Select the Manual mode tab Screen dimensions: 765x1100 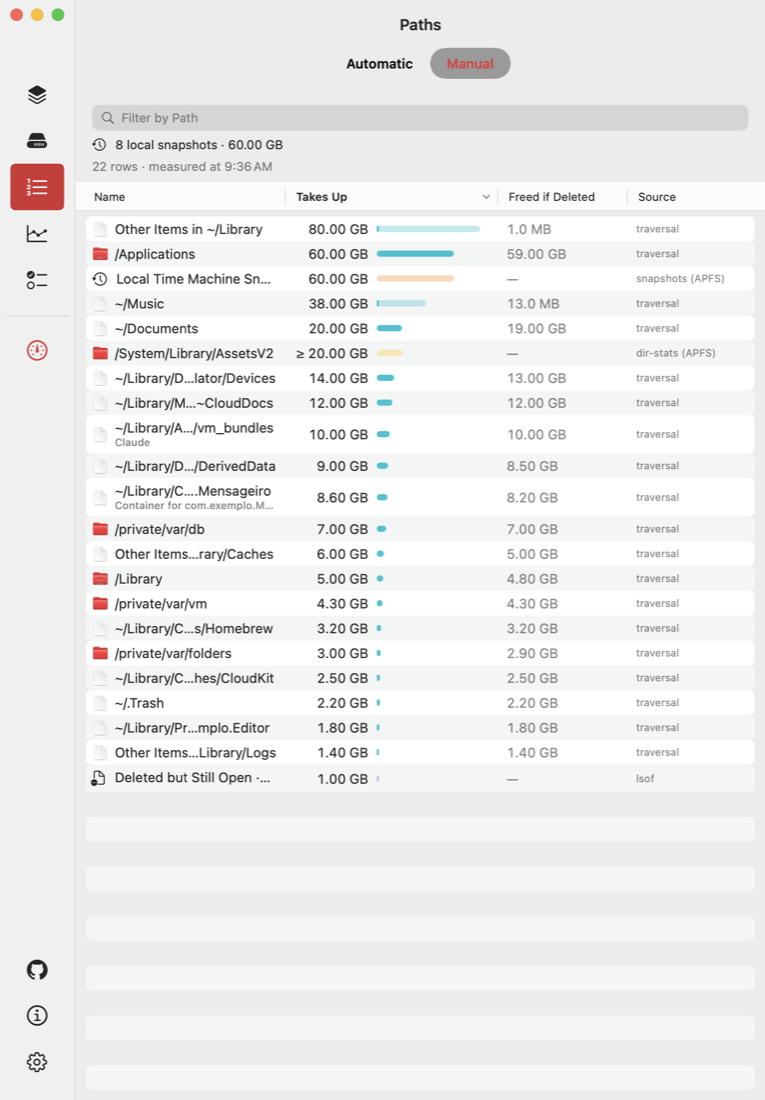click(470, 64)
